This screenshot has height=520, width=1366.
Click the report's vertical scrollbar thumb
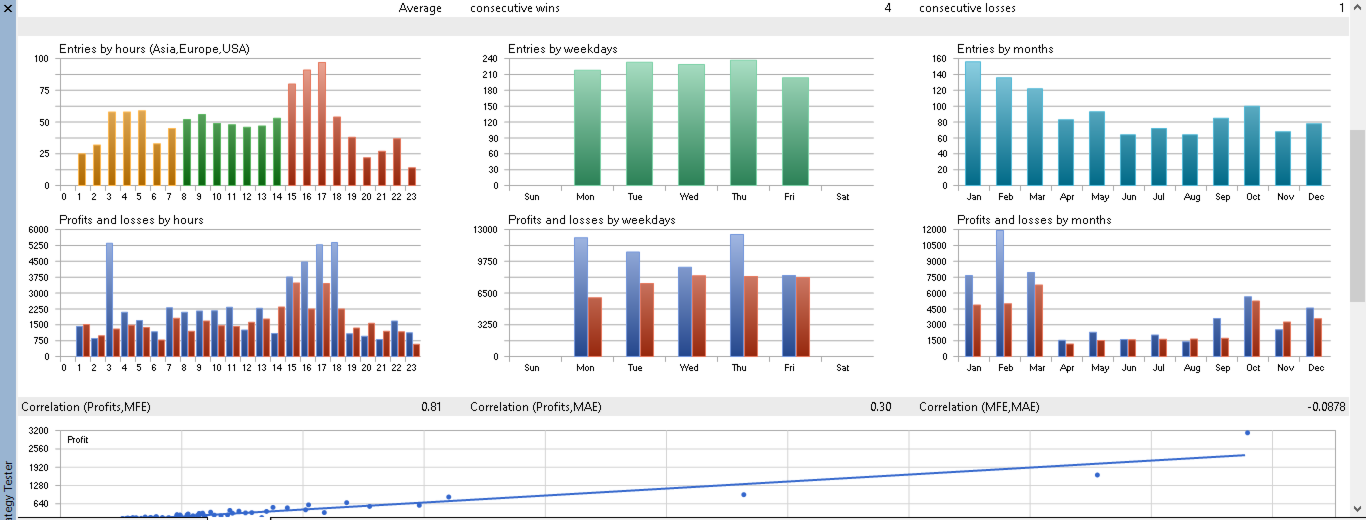[1357, 214]
